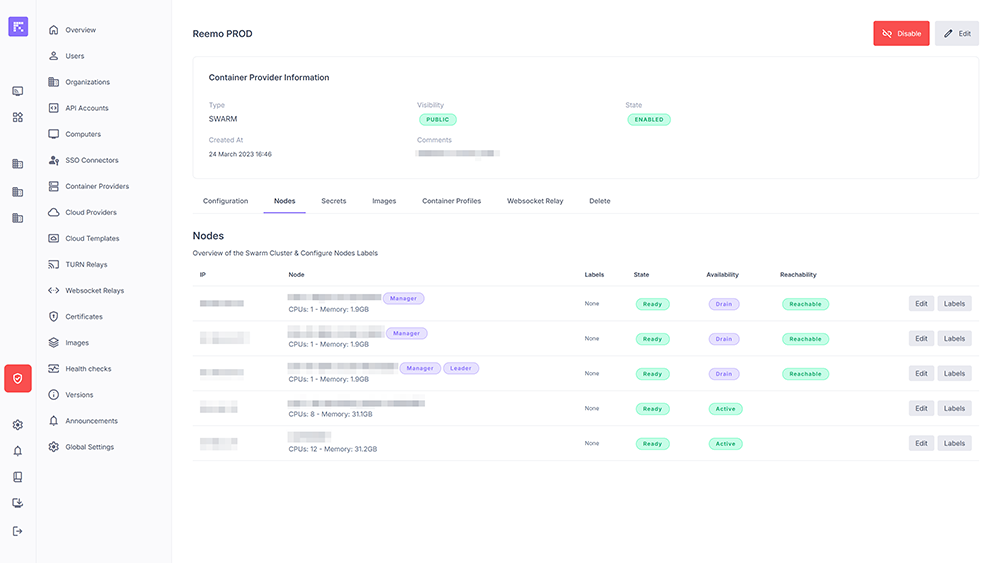Open the Secrets tab

click(x=334, y=201)
